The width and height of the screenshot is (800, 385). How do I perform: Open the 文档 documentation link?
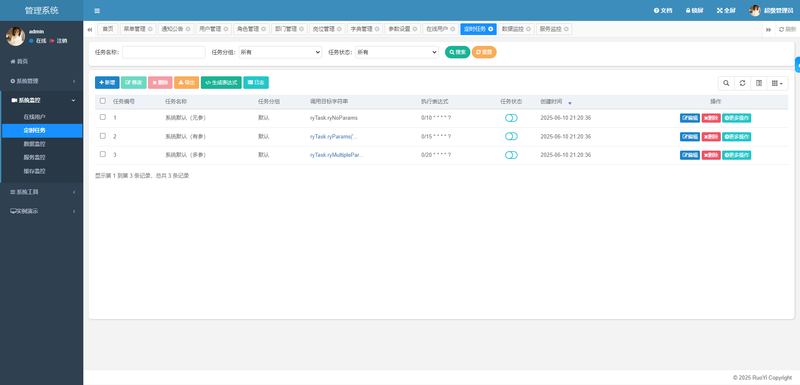(663, 10)
